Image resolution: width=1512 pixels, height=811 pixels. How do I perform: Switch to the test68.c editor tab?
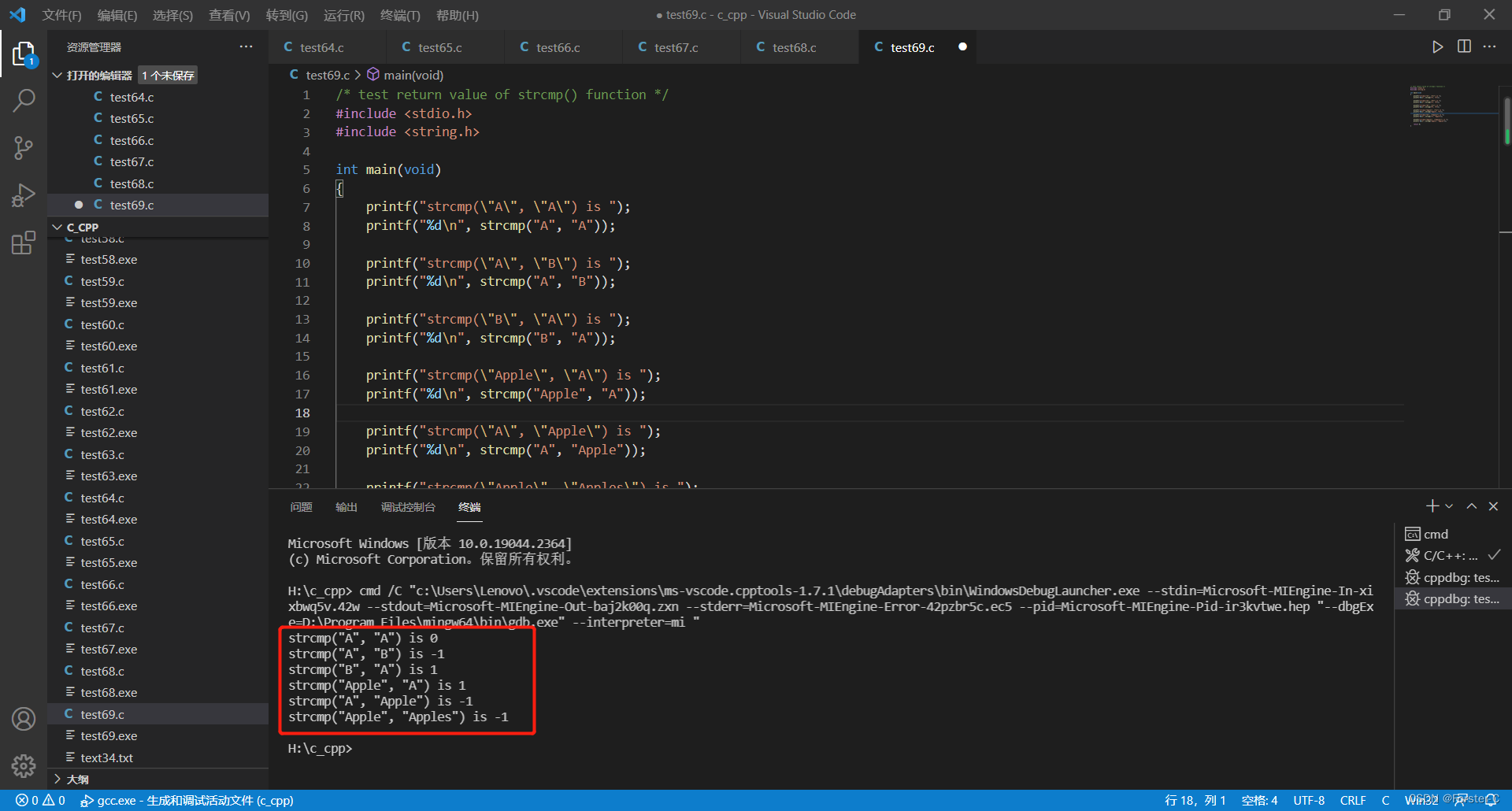tap(799, 47)
